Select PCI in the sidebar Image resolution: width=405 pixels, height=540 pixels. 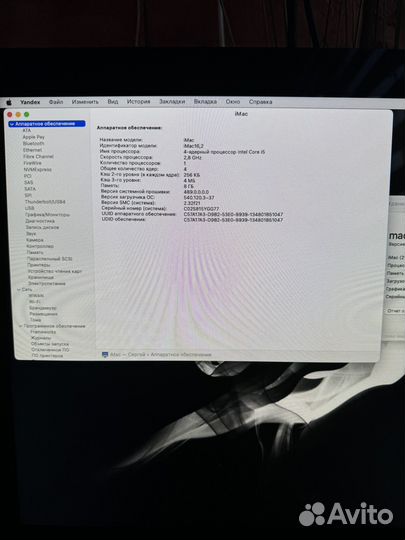[x=28, y=176]
